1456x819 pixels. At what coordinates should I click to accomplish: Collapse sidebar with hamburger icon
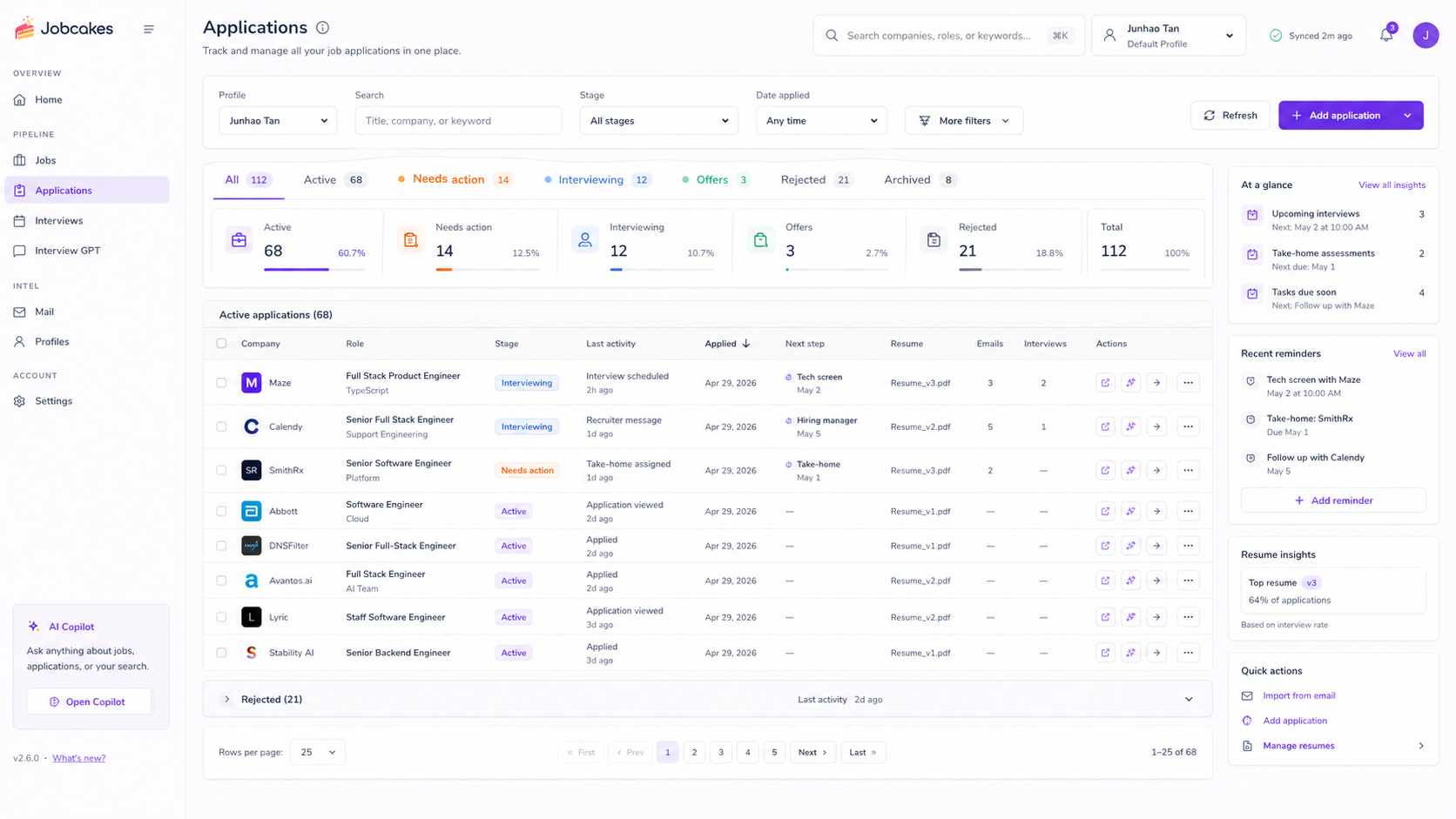[149, 29]
